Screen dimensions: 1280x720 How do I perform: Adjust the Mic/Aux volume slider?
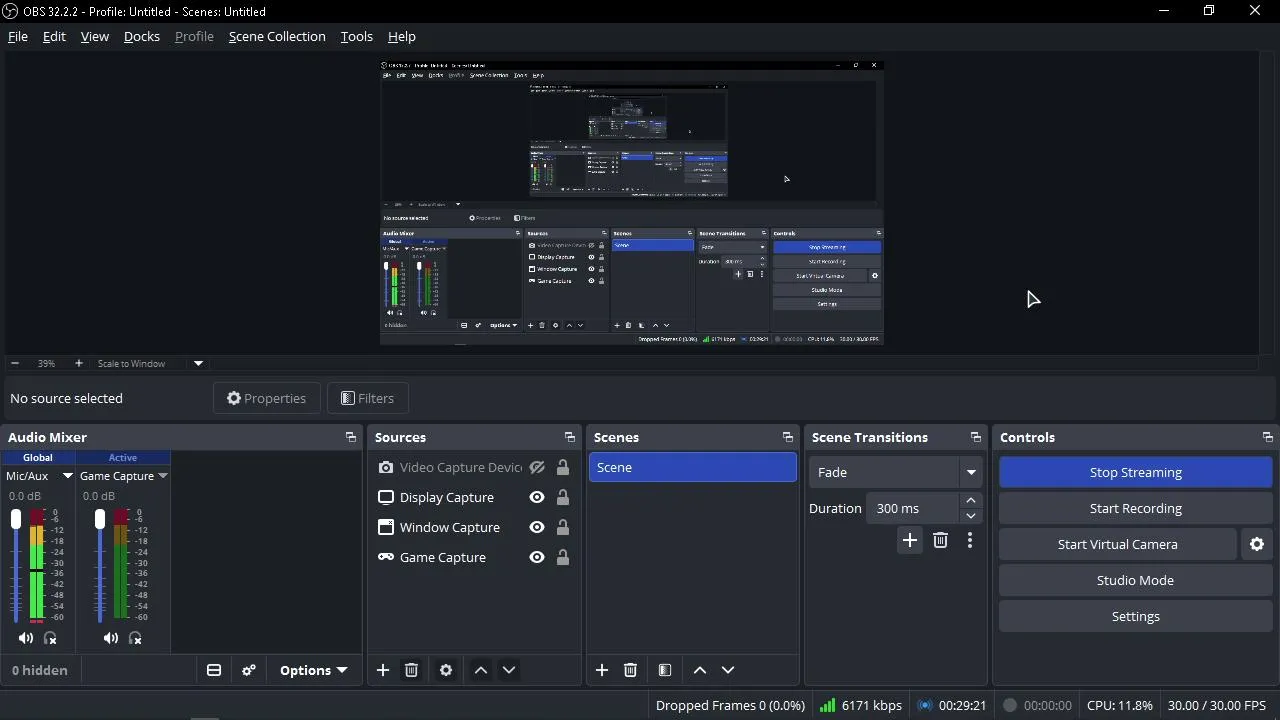coord(16,565)
